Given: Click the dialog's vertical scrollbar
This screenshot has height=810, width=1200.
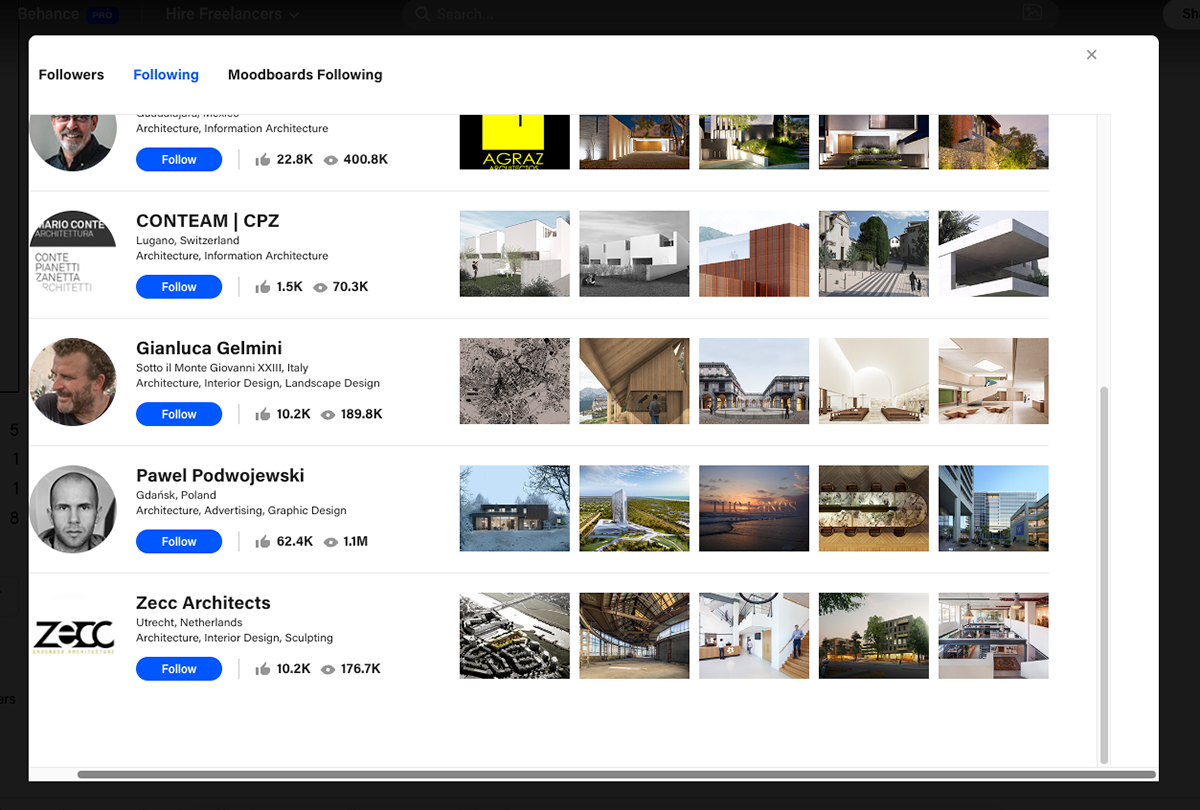Looking at the screenshot, I should coord(1104,570).
